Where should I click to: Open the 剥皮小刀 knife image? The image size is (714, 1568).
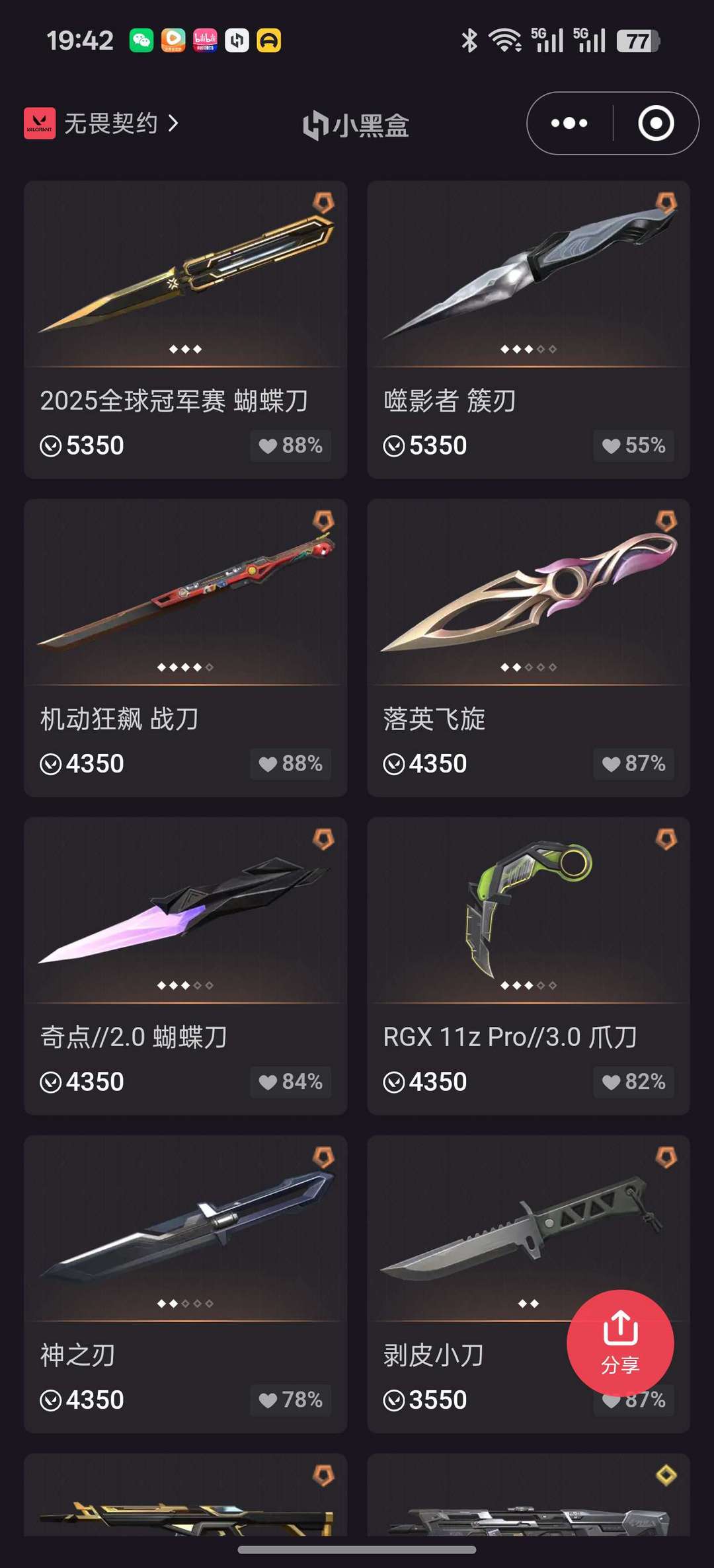[x=528, y=1229]
